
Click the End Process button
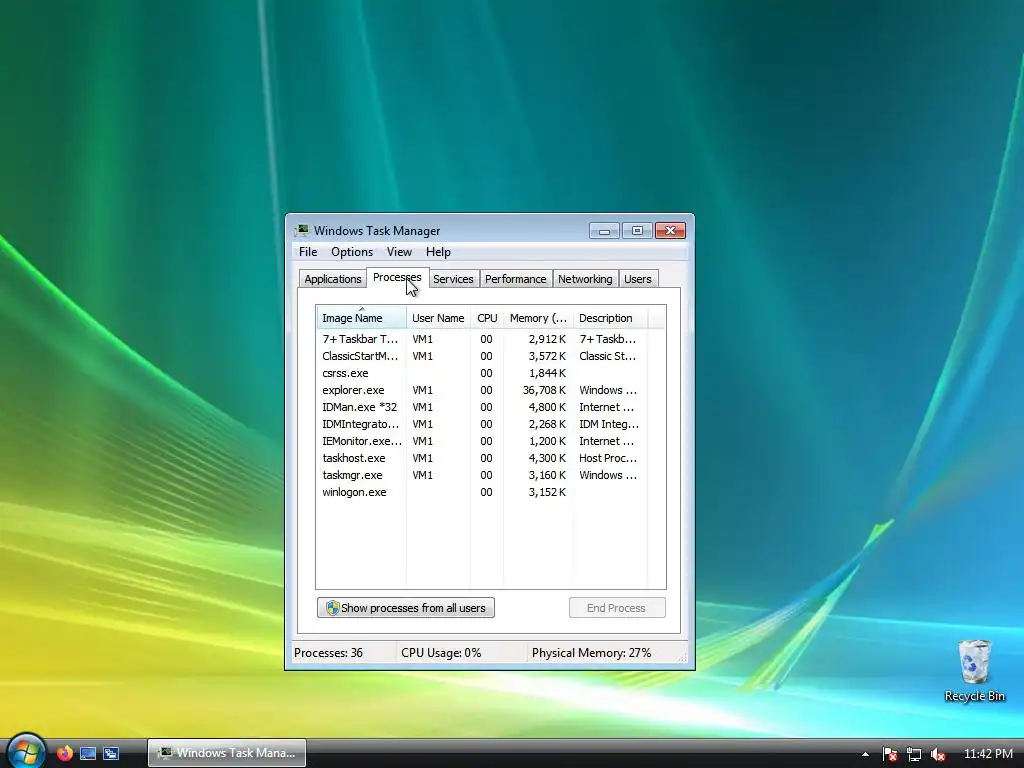(x=617, y=608)
